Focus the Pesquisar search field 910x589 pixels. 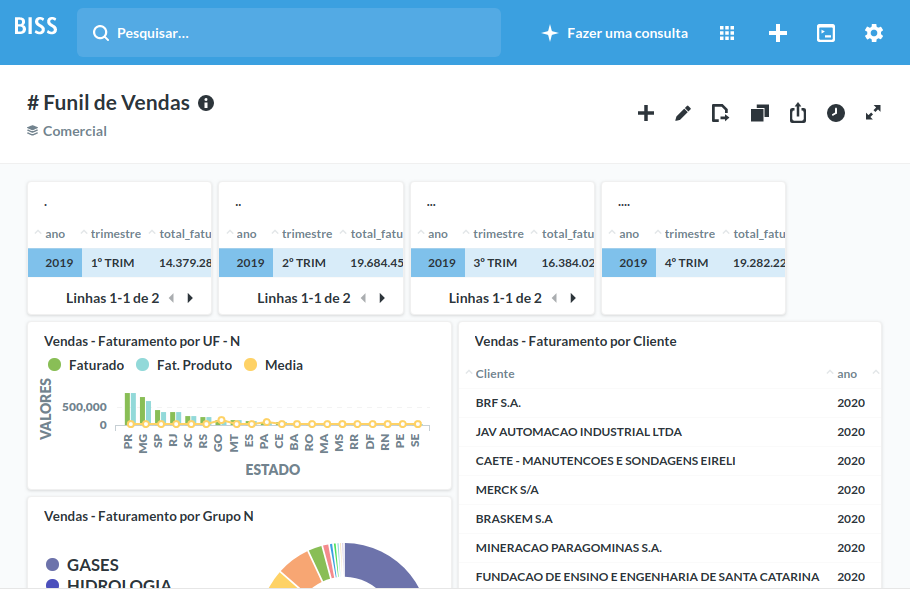pyautogui.click(x=289, y=32)
